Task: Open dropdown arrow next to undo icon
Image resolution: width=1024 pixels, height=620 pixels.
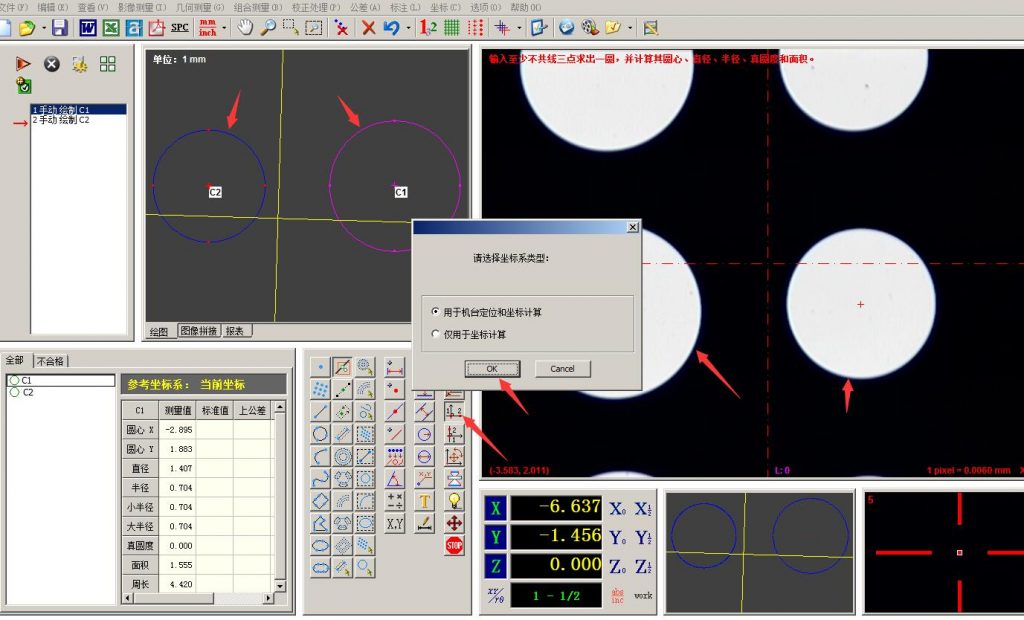Action: [407, 28]
